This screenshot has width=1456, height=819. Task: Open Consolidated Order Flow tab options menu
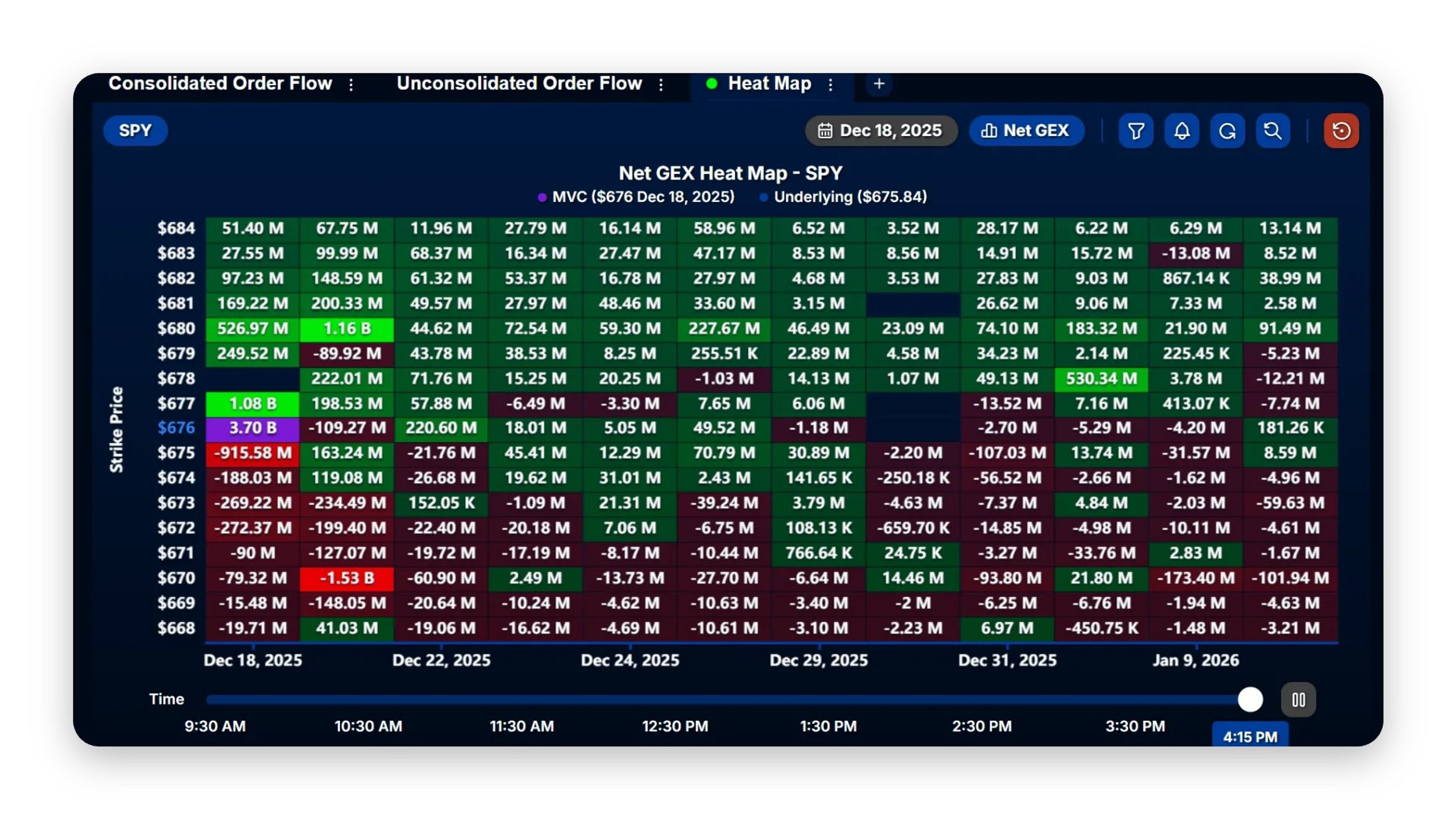point(351,84)
